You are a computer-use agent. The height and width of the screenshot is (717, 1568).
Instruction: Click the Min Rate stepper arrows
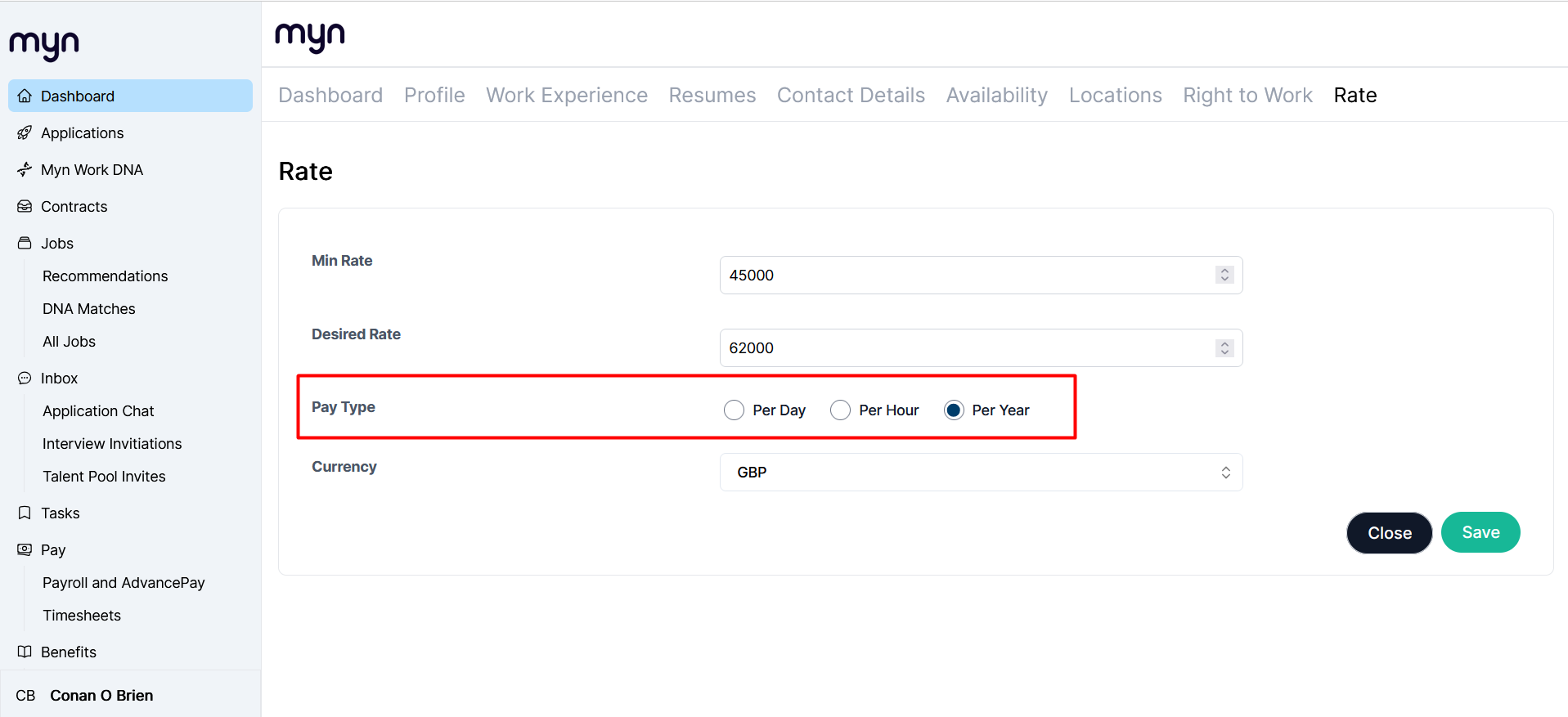click(1224, 275)
